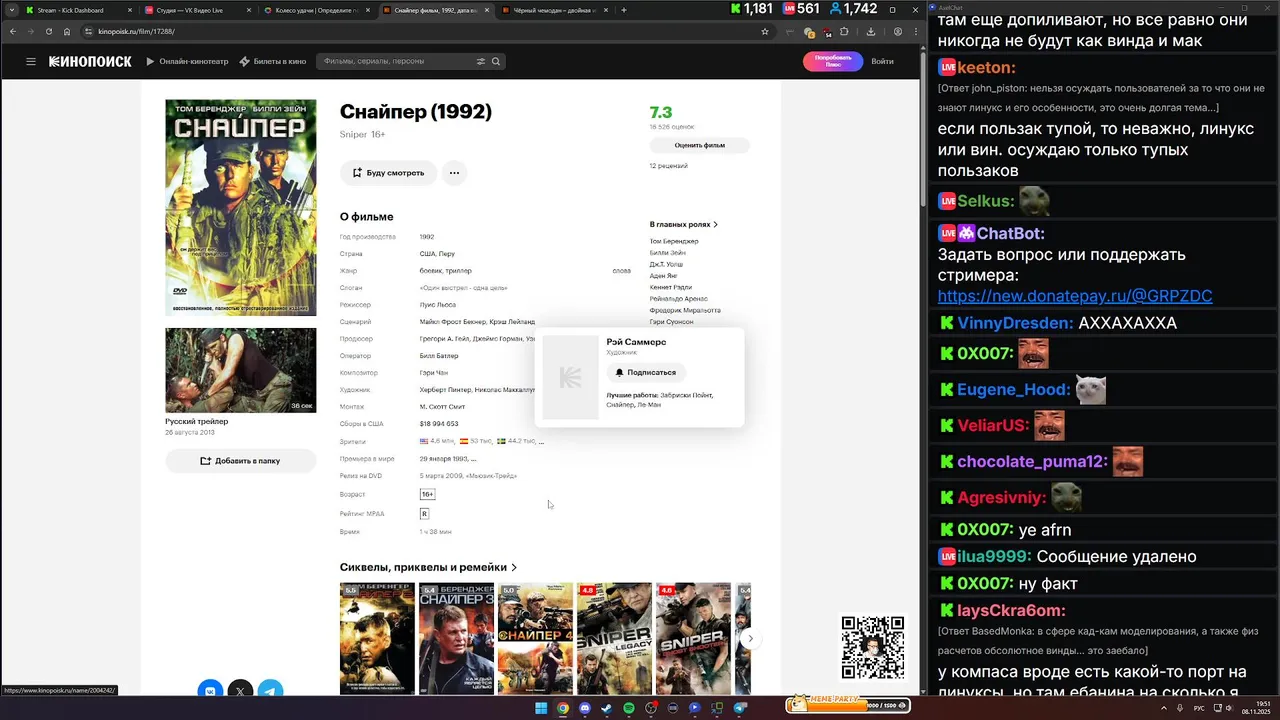Open a new browser tab

(624, 10)
